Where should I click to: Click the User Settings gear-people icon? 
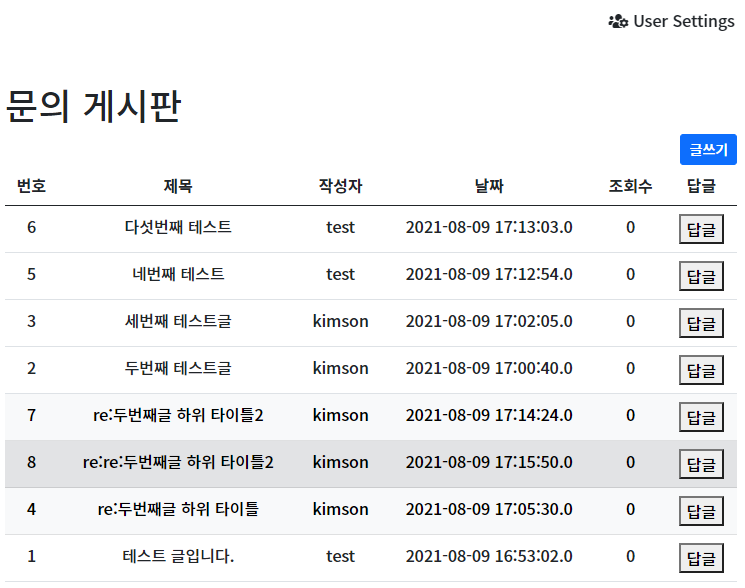click(618, 21)
